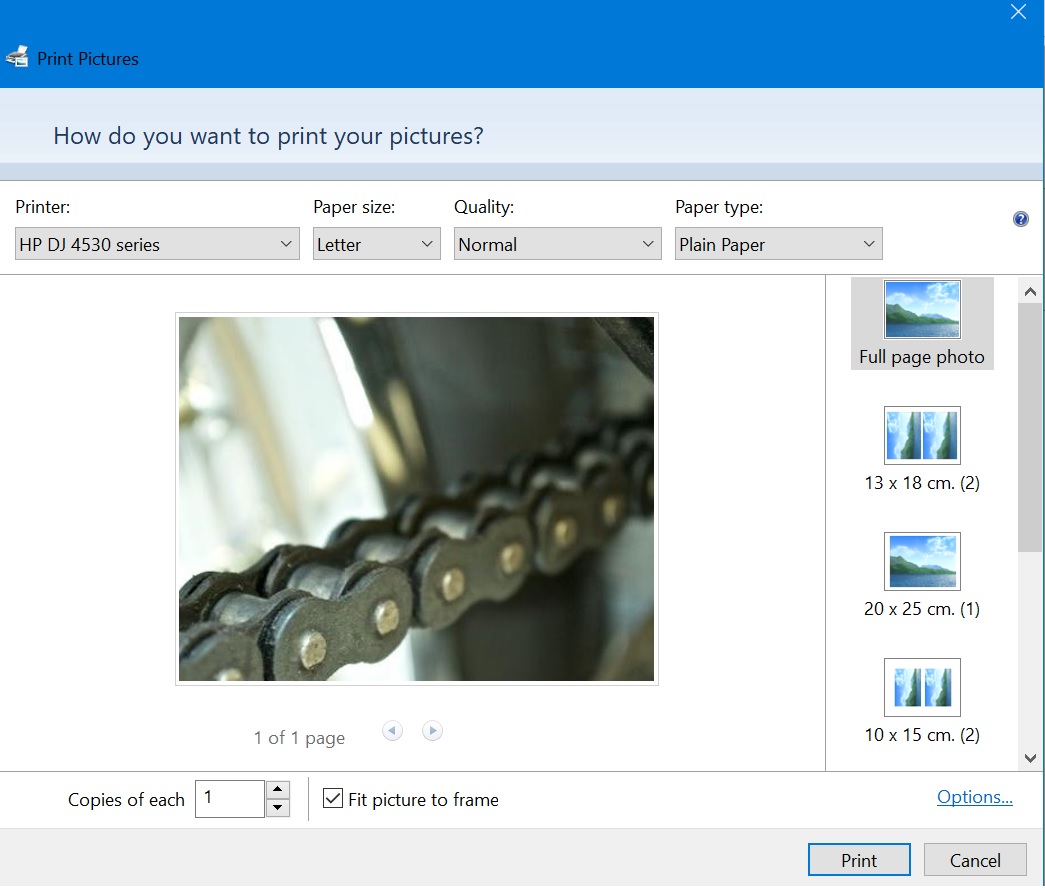Open the Paper type dropdown
The image size is (1045, 890).
pos(778,245)
